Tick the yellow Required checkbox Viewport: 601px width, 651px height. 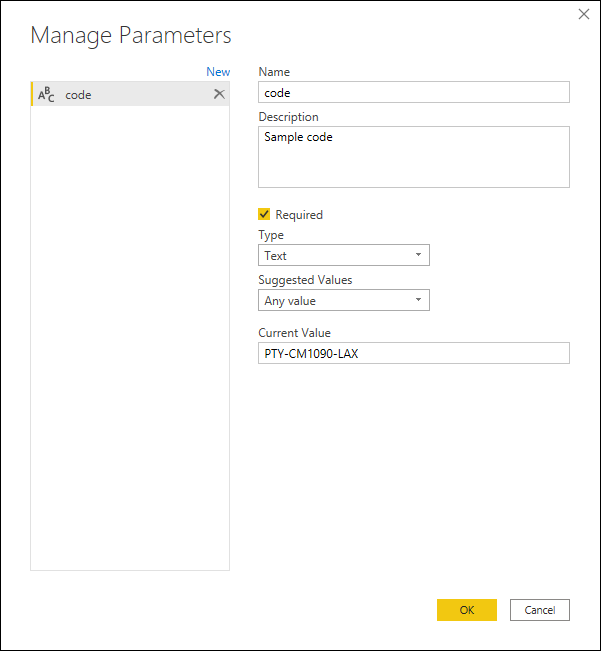point(264,214)
